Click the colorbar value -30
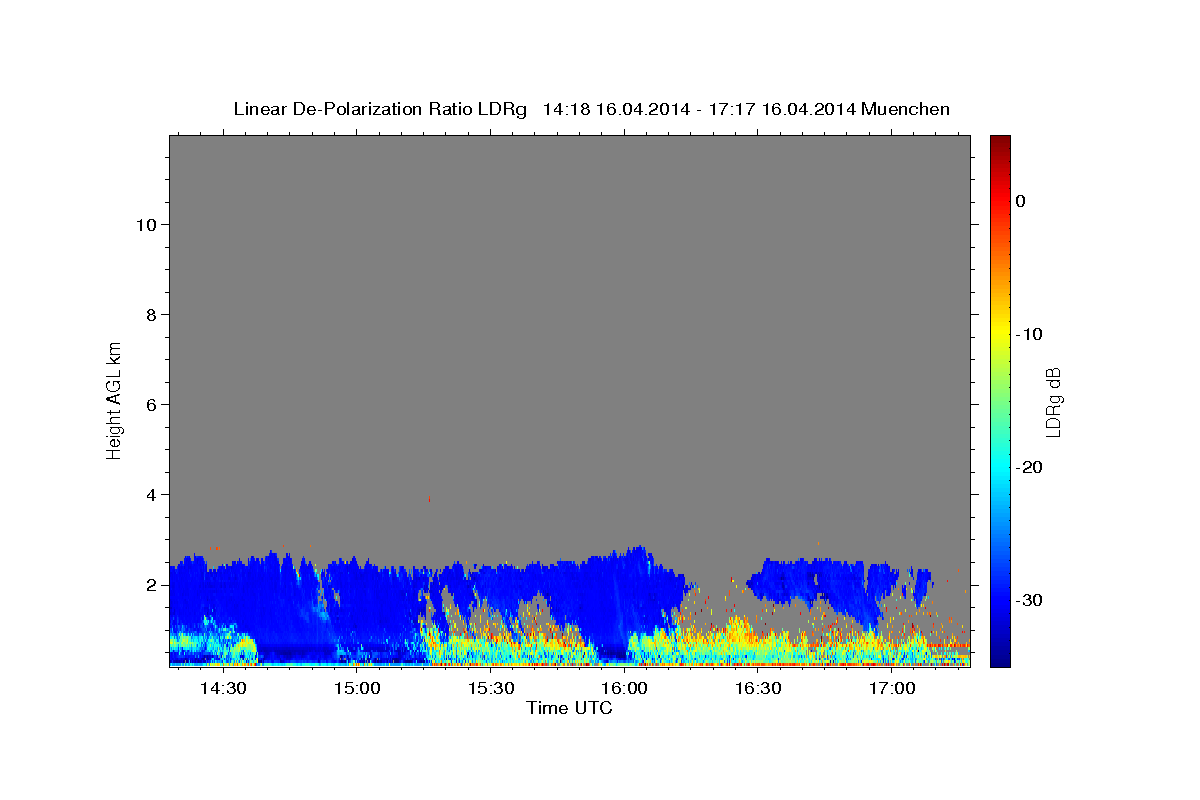This screenshot has width=1200, height=800. (x=1030, y=600)
